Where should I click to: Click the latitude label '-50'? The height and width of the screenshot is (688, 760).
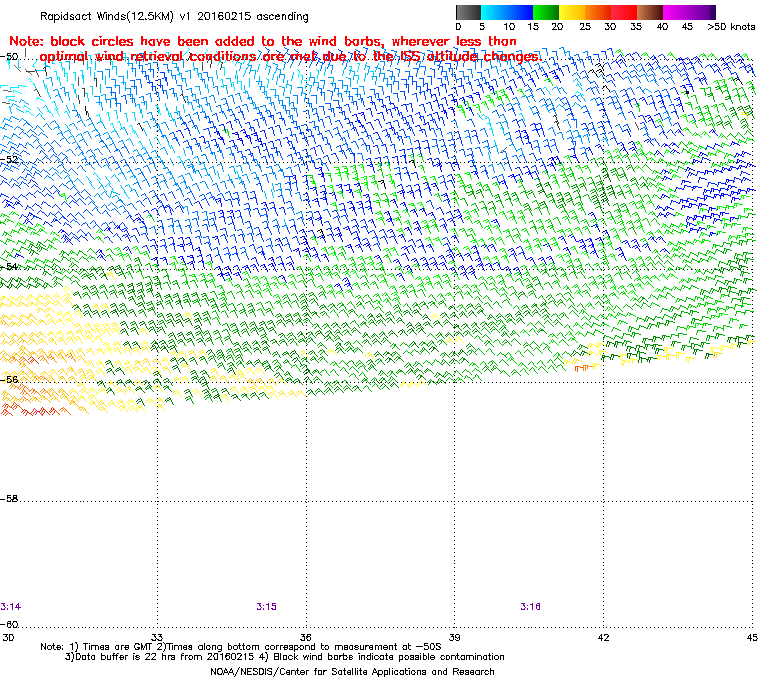[x=9, y=56]
